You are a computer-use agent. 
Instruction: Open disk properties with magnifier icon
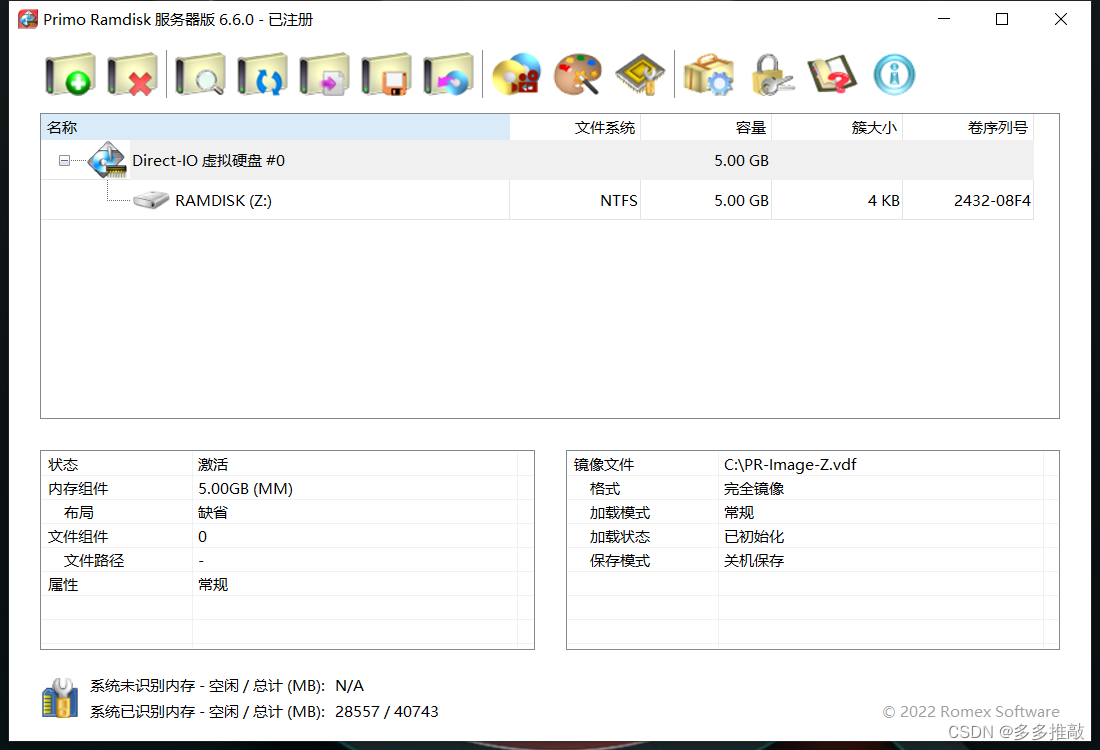click(198, 73)
